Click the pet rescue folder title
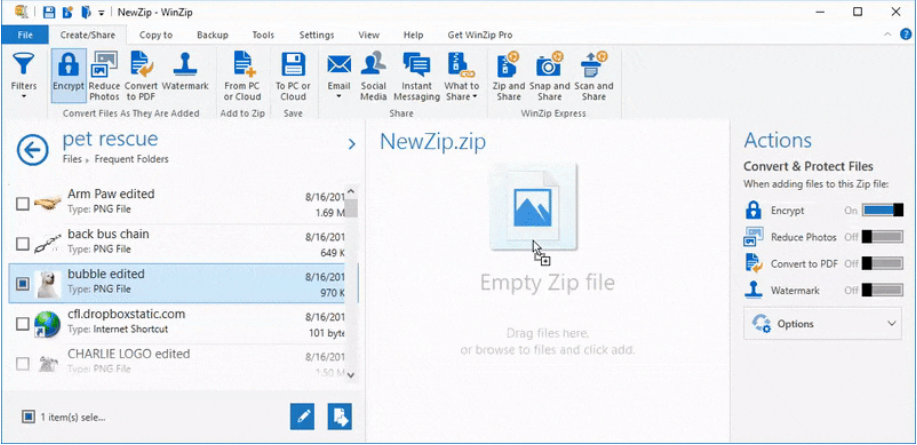The height and width of the screenshot is (445, 917). pyautogui.click(x=110, y=139)
